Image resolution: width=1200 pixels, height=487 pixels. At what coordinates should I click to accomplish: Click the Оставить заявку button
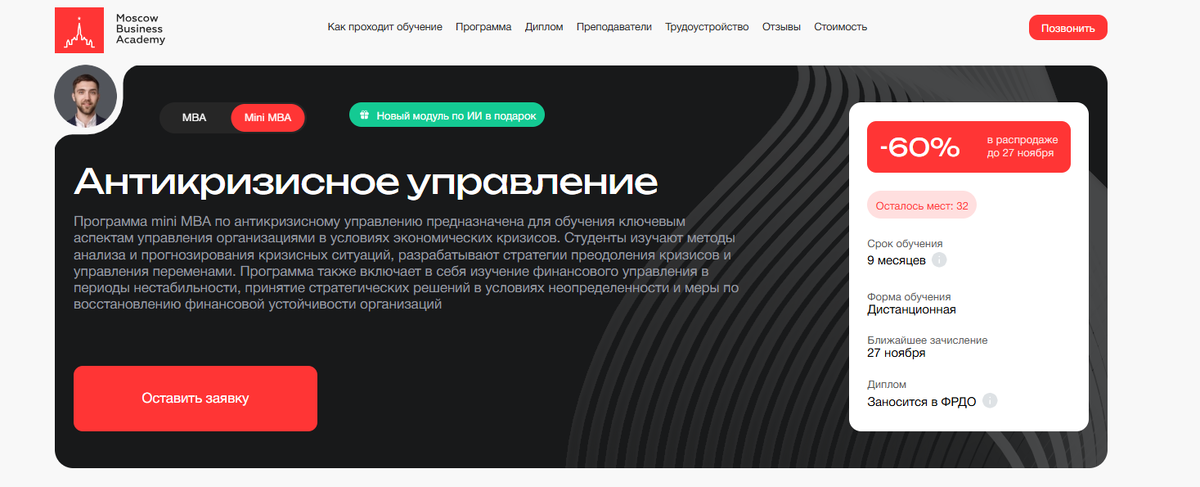(x=195, y=398)
